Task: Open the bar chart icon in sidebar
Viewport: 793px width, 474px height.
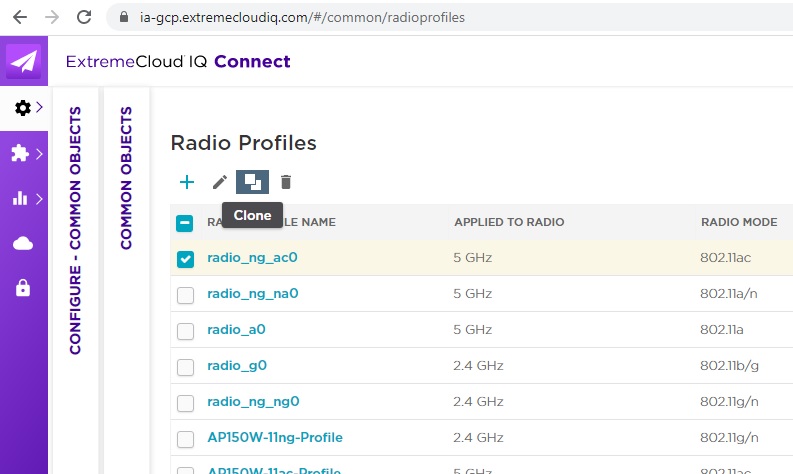Action: [20, 198]
